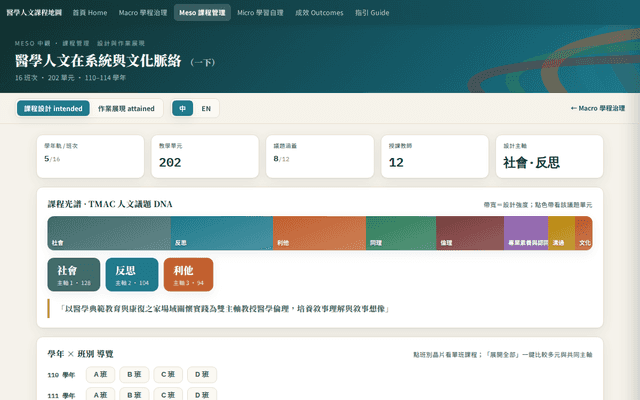Open the 成效 Outcomes nav item
This screenshot has width=640, height=400.
click(319, 13)
